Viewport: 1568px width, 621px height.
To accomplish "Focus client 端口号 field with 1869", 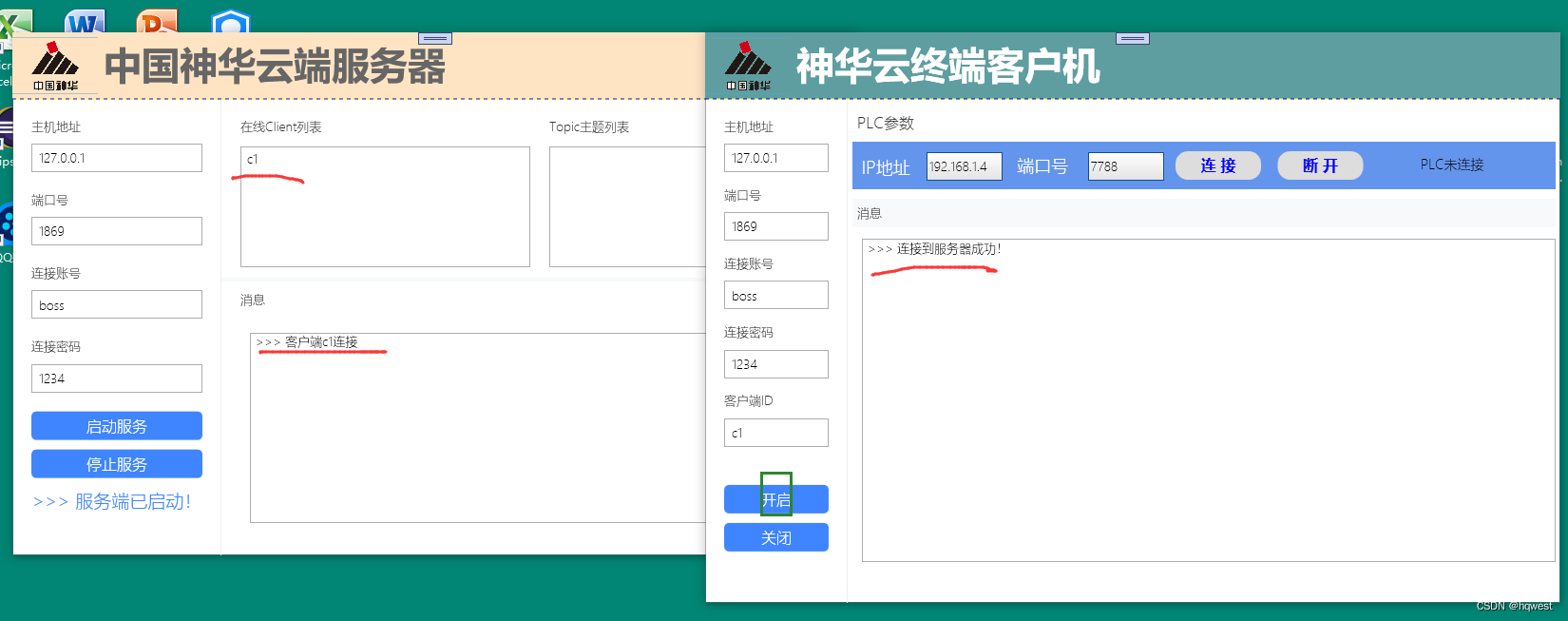I will [776, 226].
